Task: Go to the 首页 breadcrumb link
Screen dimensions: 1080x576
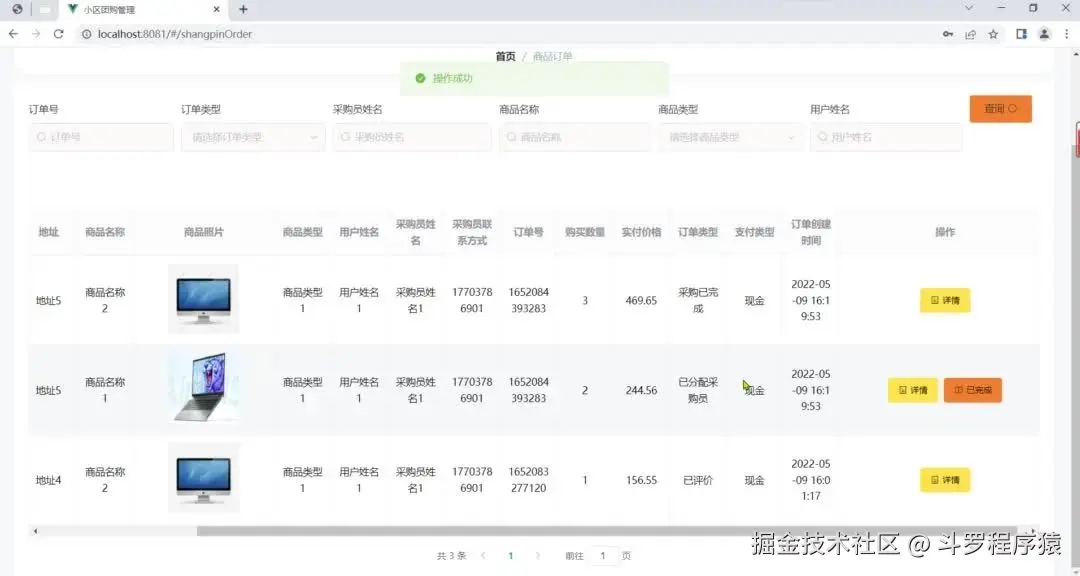Action: [x=506, y=56]
